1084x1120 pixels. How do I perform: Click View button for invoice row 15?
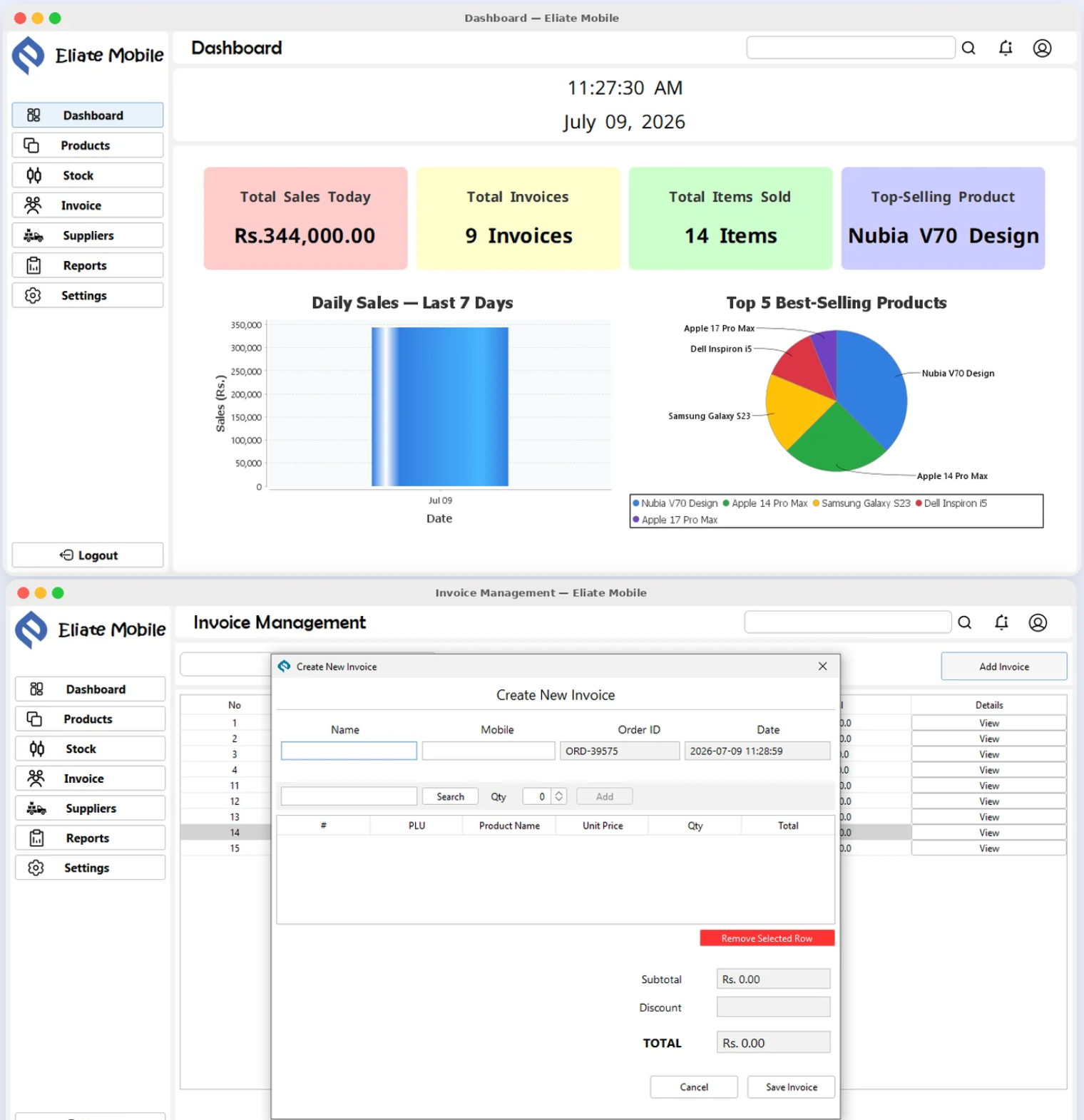989,848
